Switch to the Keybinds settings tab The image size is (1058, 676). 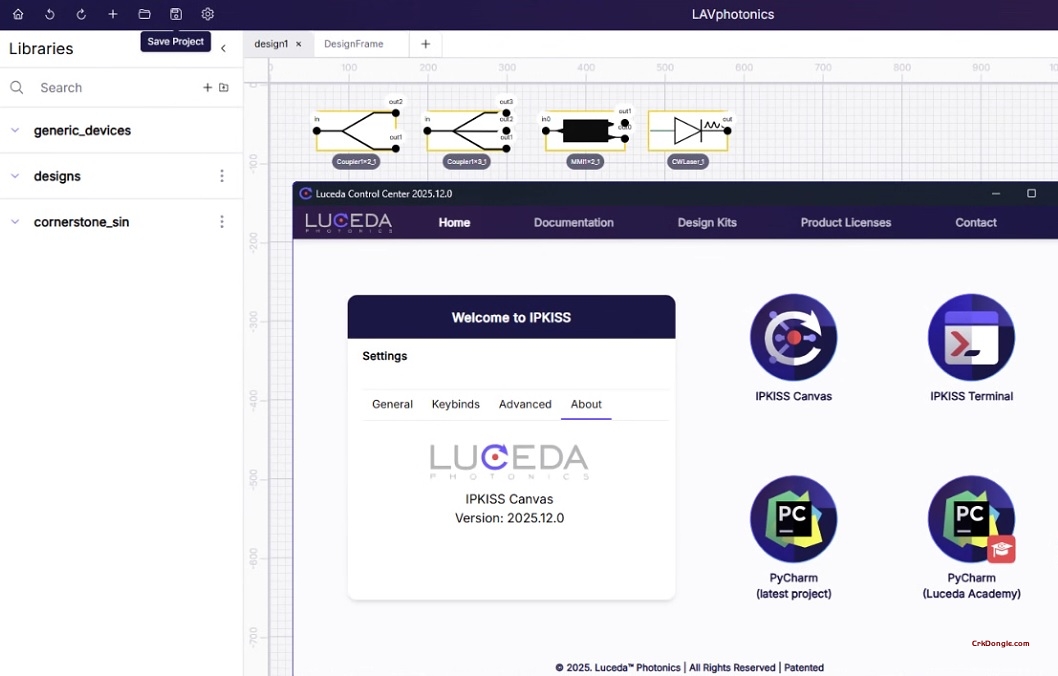pos(455,404)
